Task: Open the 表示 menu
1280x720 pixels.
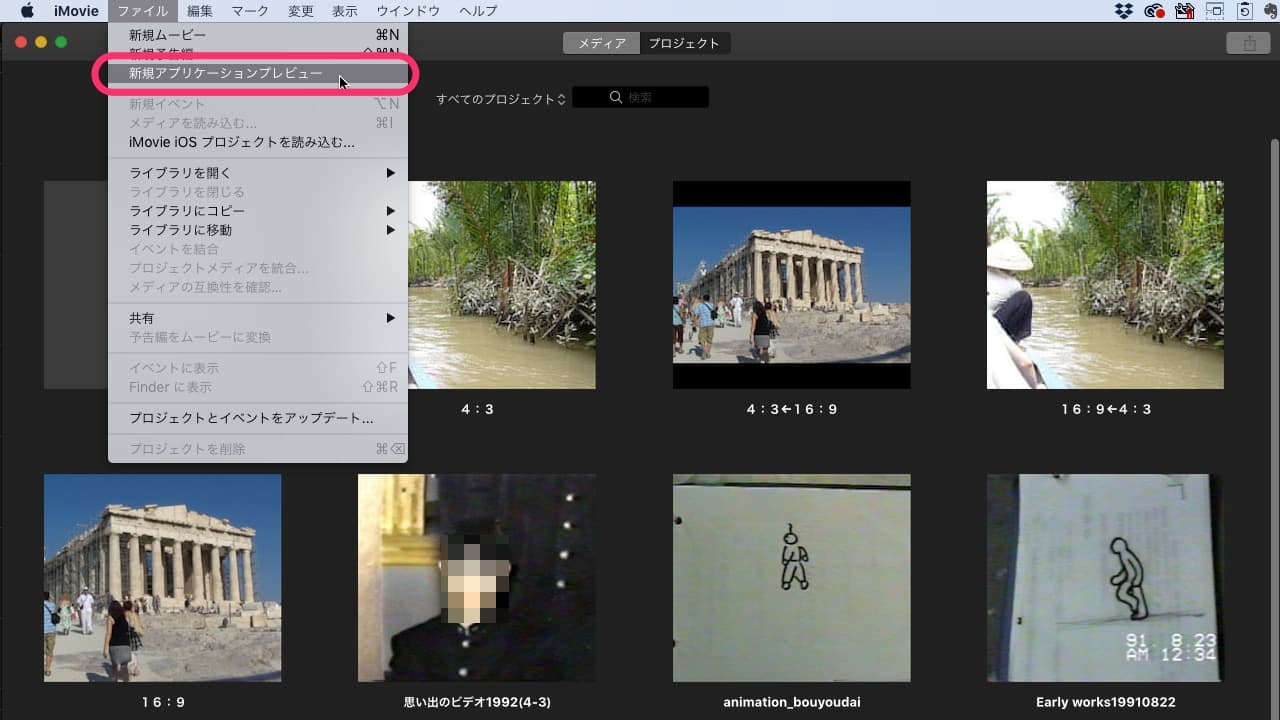Action: tap(345, 11)
